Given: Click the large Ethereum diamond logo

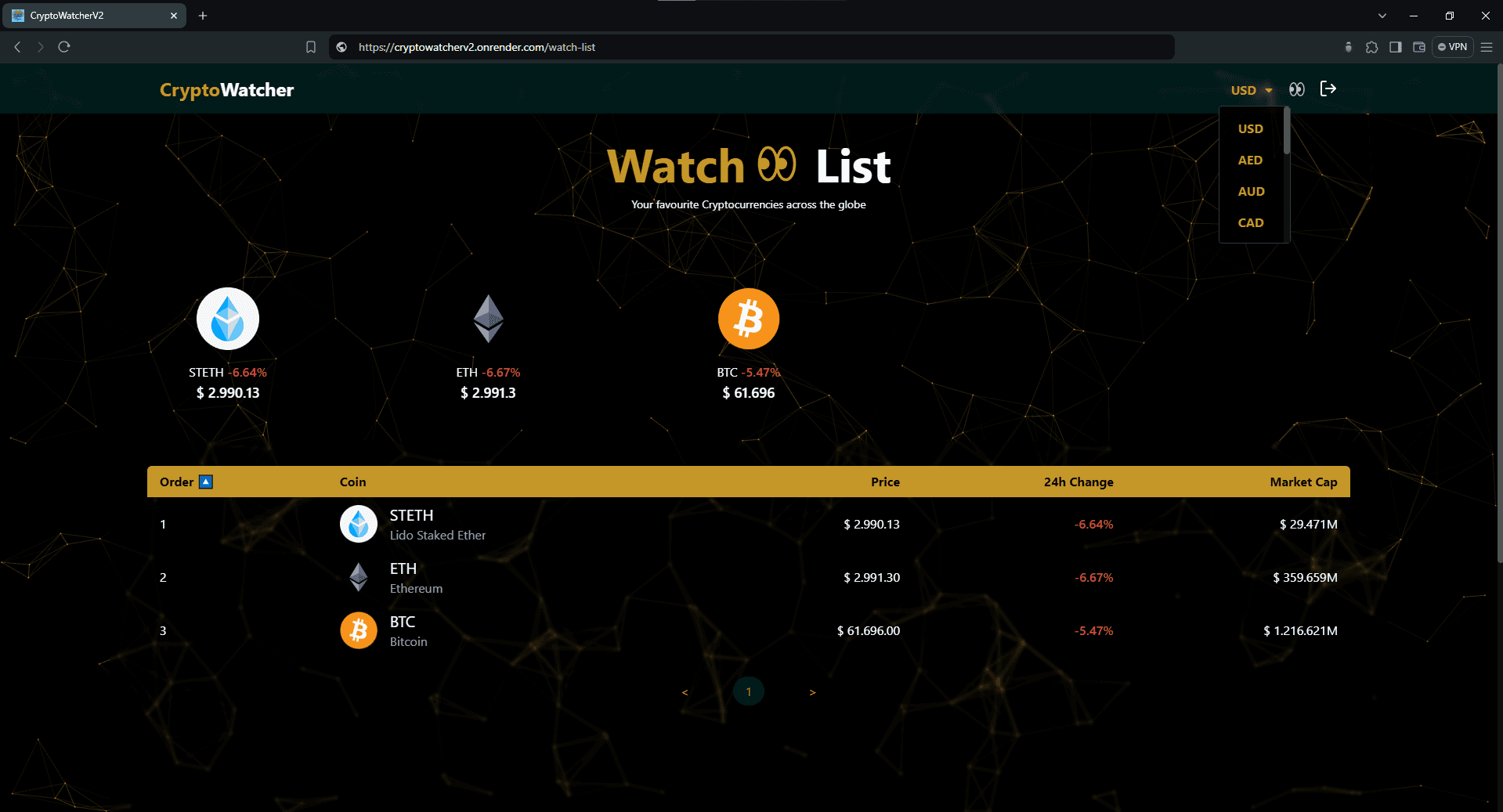Looking at the screenshot, I should pos(488,319).
